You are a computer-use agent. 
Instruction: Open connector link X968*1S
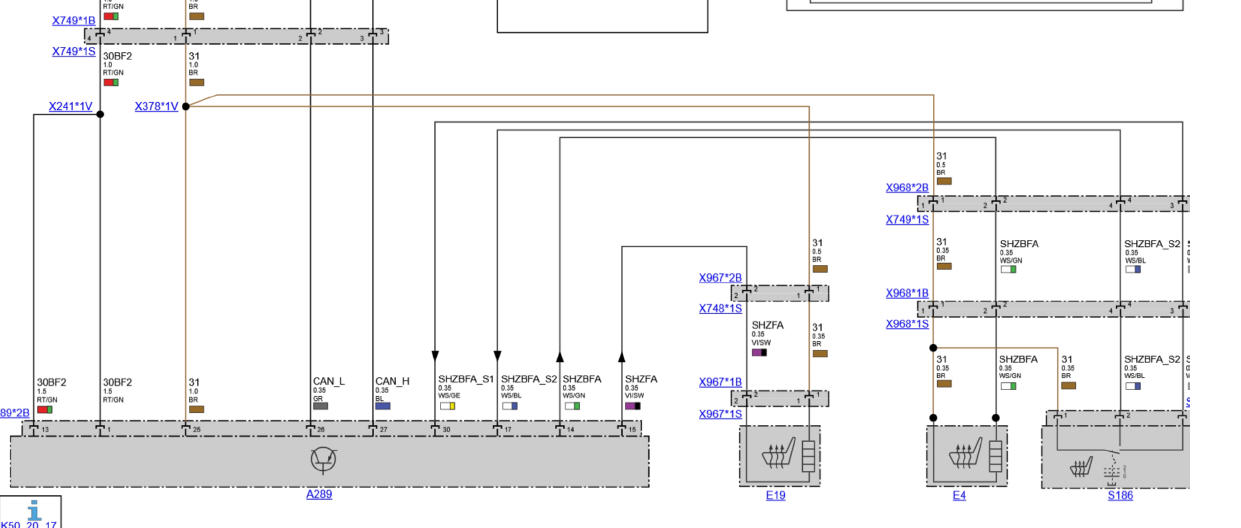click(907, 324)
